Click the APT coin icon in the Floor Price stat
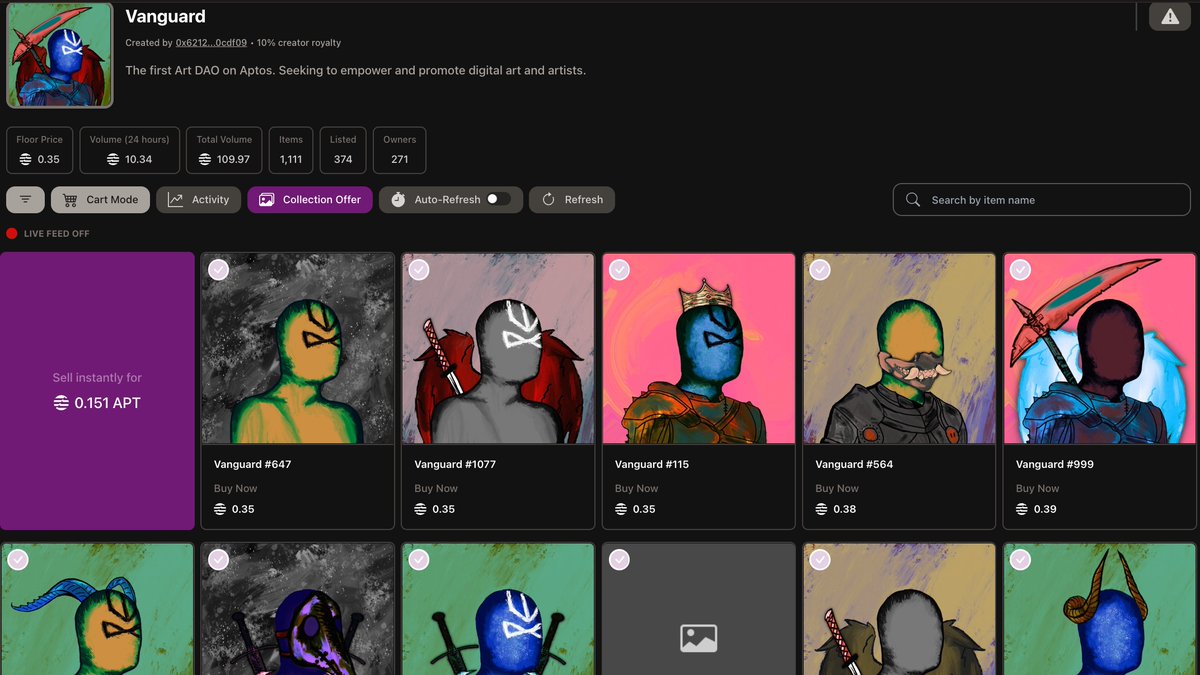This screenshot has height=675, width=1200. [x=25, y=159]
